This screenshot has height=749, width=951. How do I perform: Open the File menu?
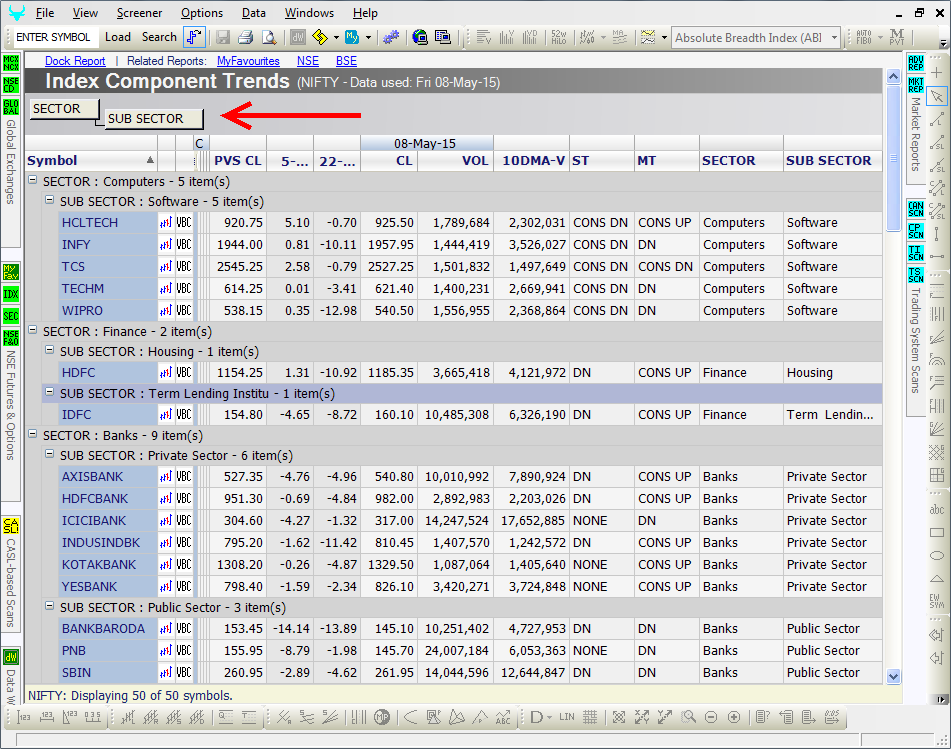(45, 13)
